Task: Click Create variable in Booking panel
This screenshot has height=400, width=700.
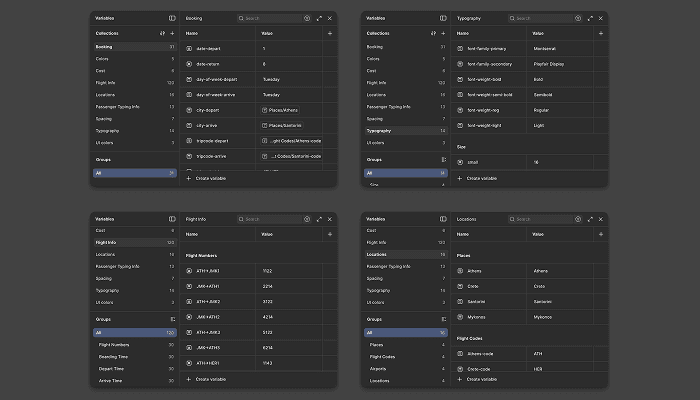Action: 206,179
